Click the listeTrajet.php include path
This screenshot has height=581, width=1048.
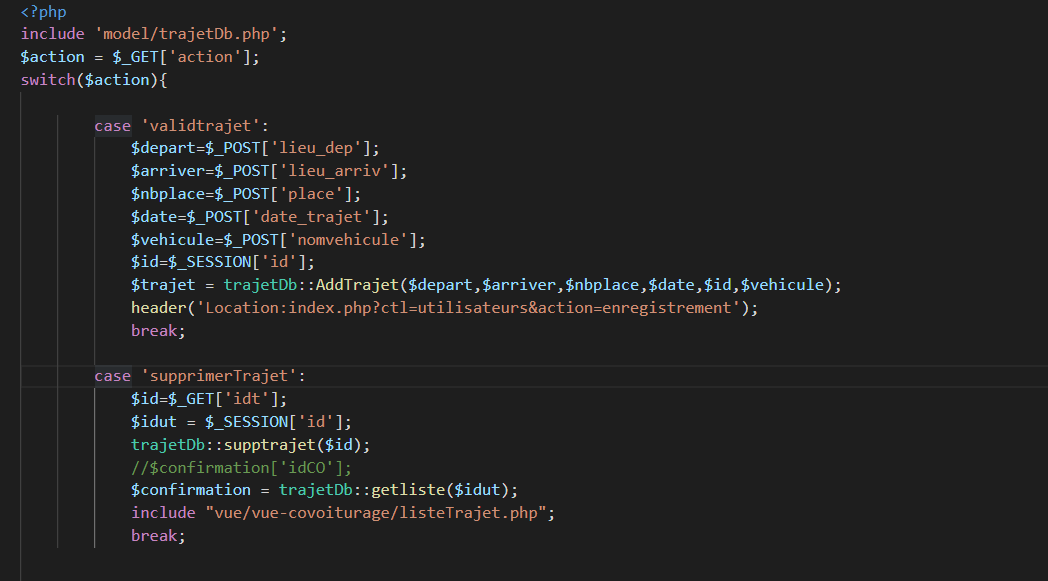(379, 513)
